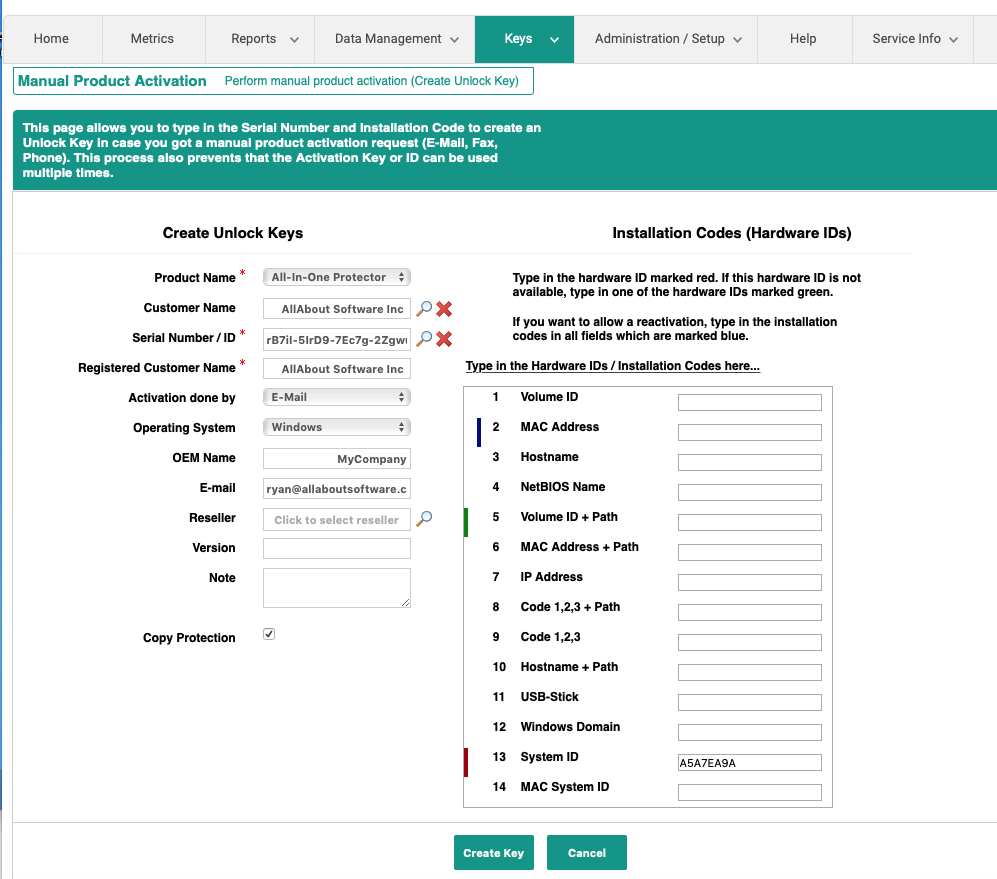
Task: Click the magnifier icon beside Customer Name
Action: click(424, 309)
